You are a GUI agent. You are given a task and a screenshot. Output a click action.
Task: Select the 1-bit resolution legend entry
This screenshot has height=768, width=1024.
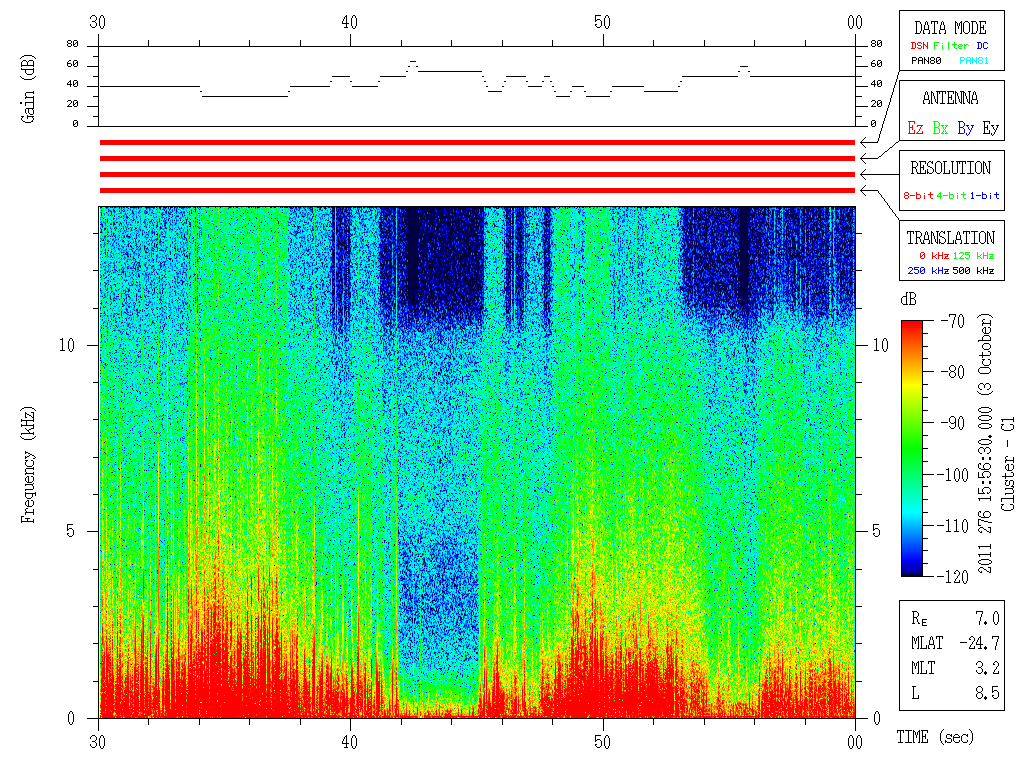985,196
